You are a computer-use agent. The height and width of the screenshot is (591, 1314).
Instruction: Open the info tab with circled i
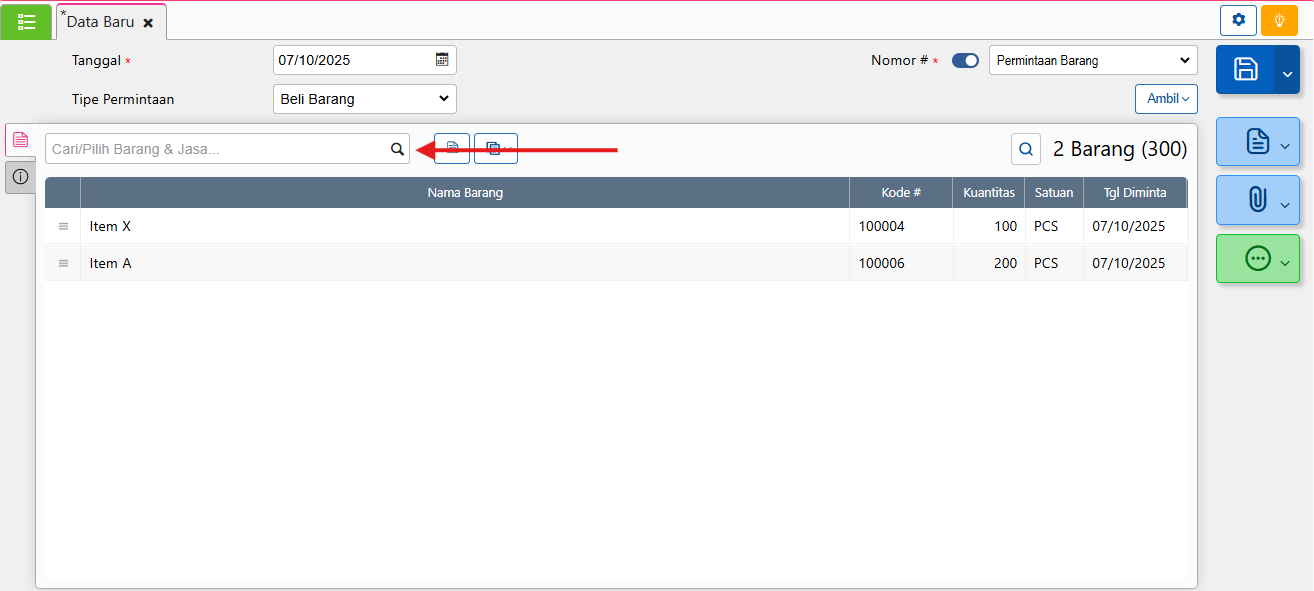pyautogui.click(x=20, y=177)
